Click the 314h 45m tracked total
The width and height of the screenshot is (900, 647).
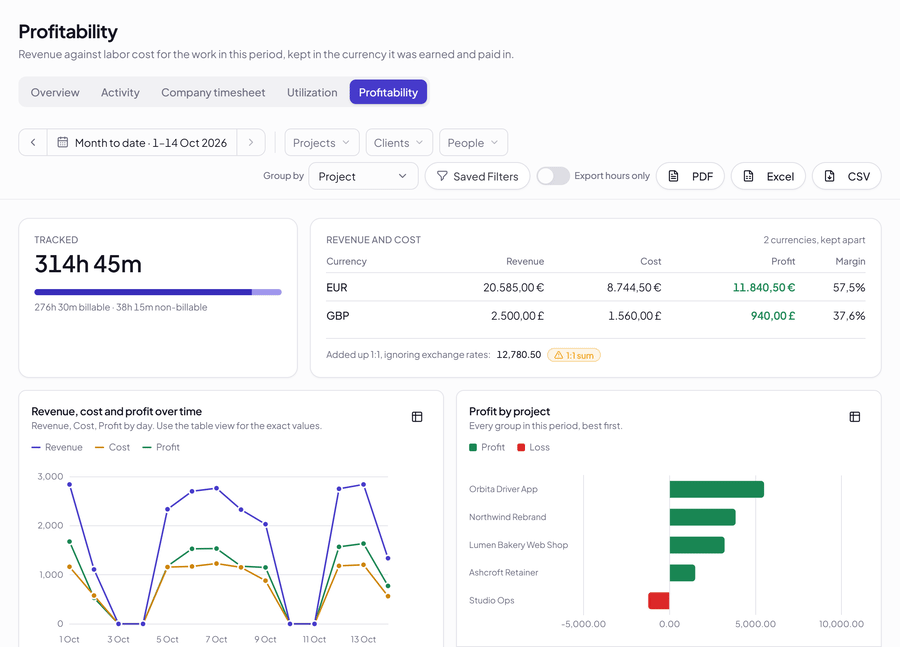[88, 264]
